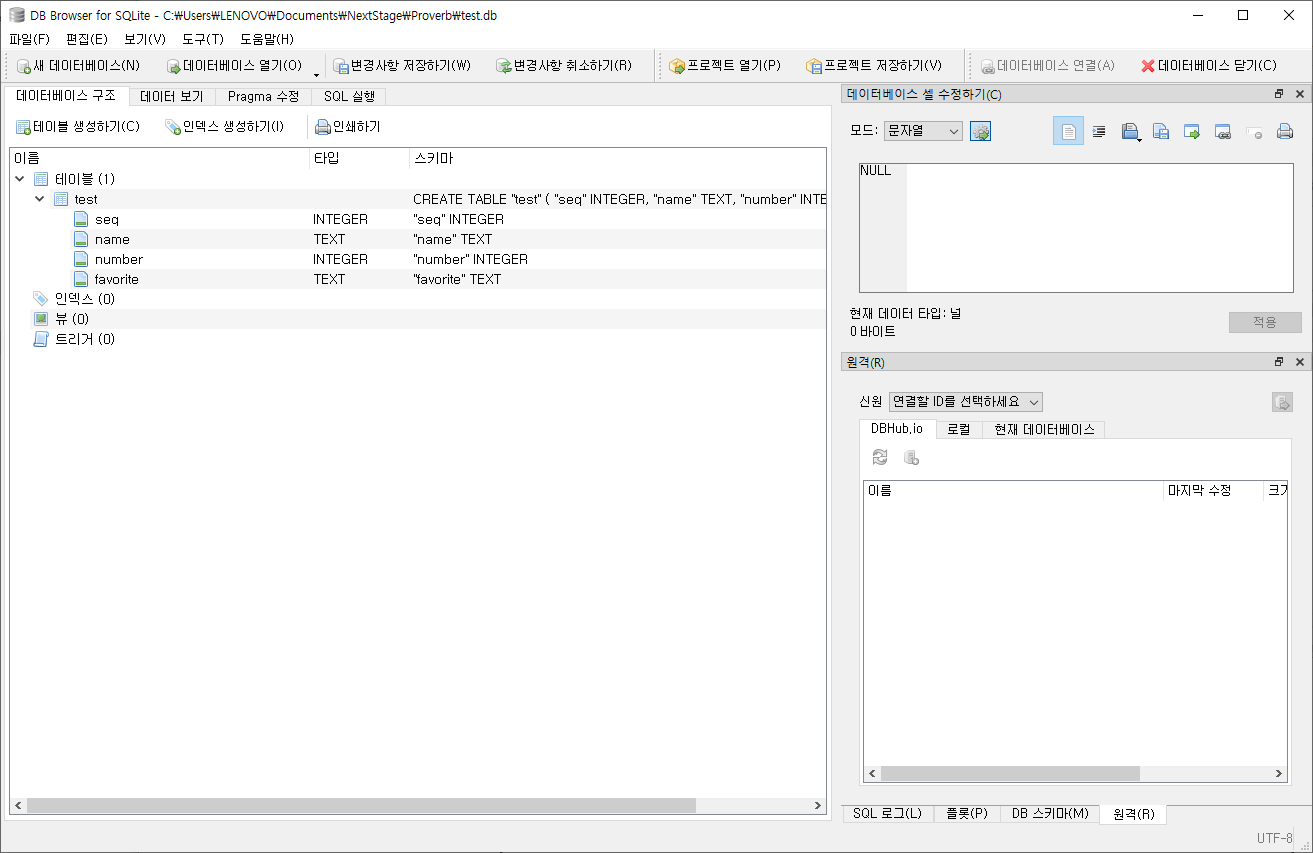Open the 신원 identity dropdown
Screen dimensions: 1313x853
(966, 401)
